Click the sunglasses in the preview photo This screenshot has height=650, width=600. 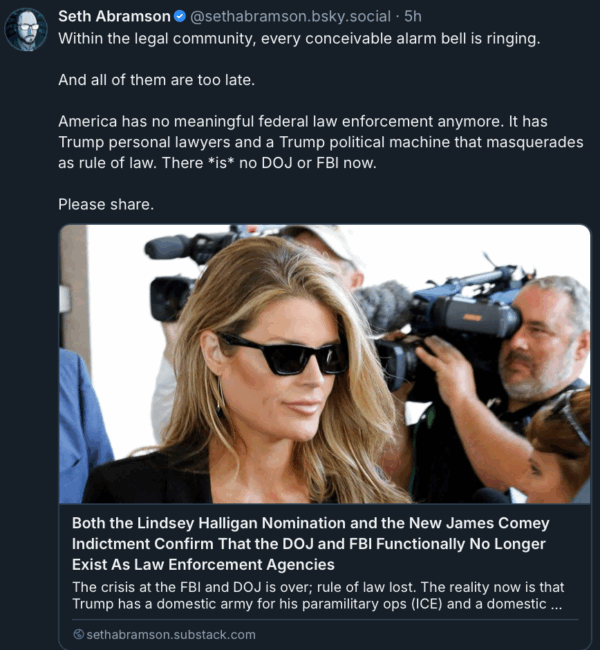pos(283,354)
